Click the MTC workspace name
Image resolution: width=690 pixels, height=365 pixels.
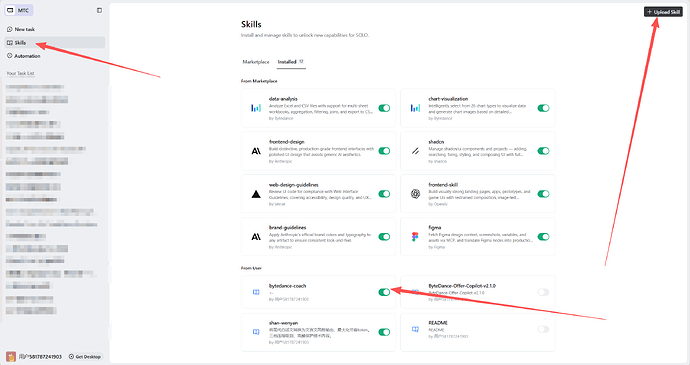23,10
